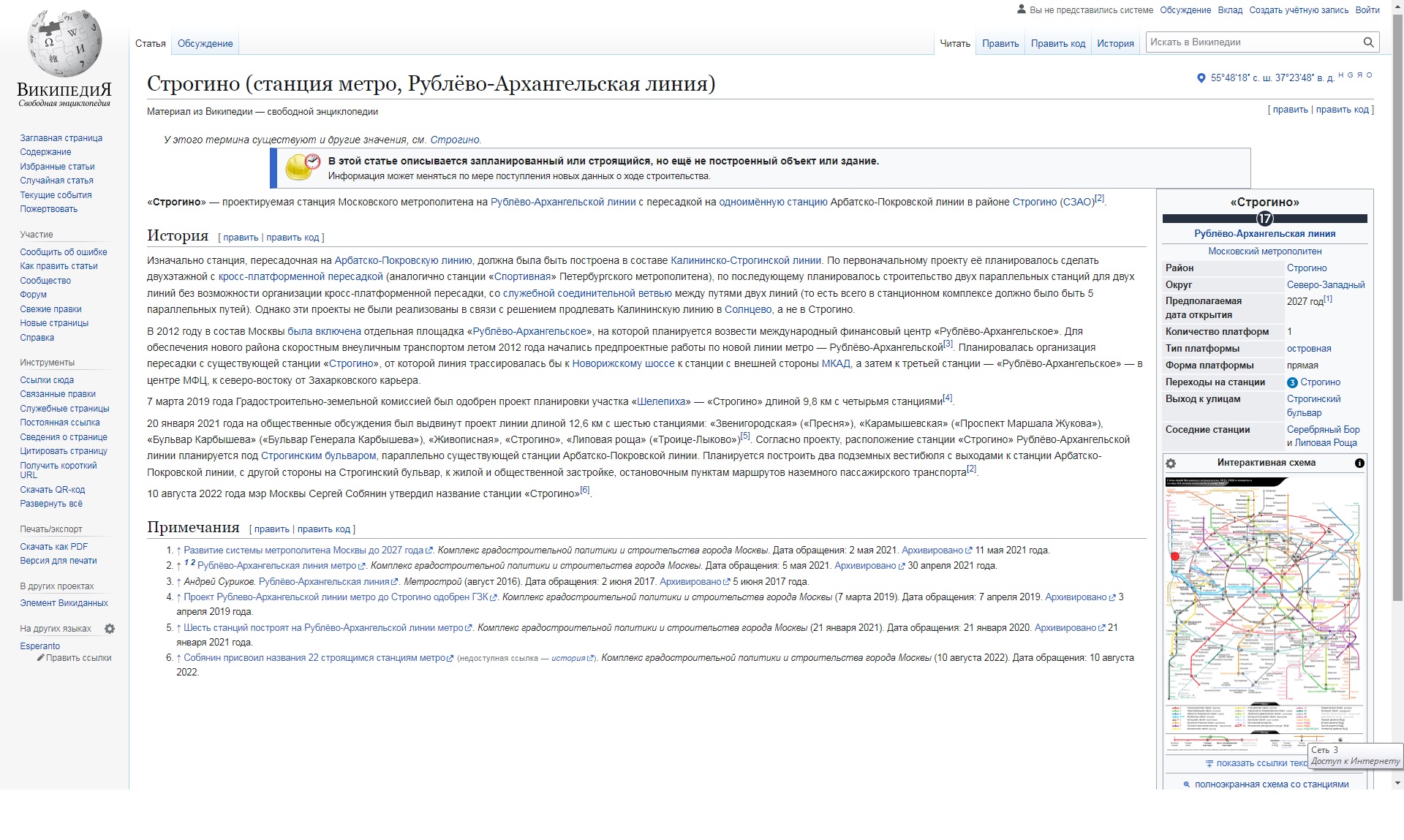This screenshot has height=840, width=1404.
Task: Click Создать учётную запись link
Action: (x=1299, y=10)
